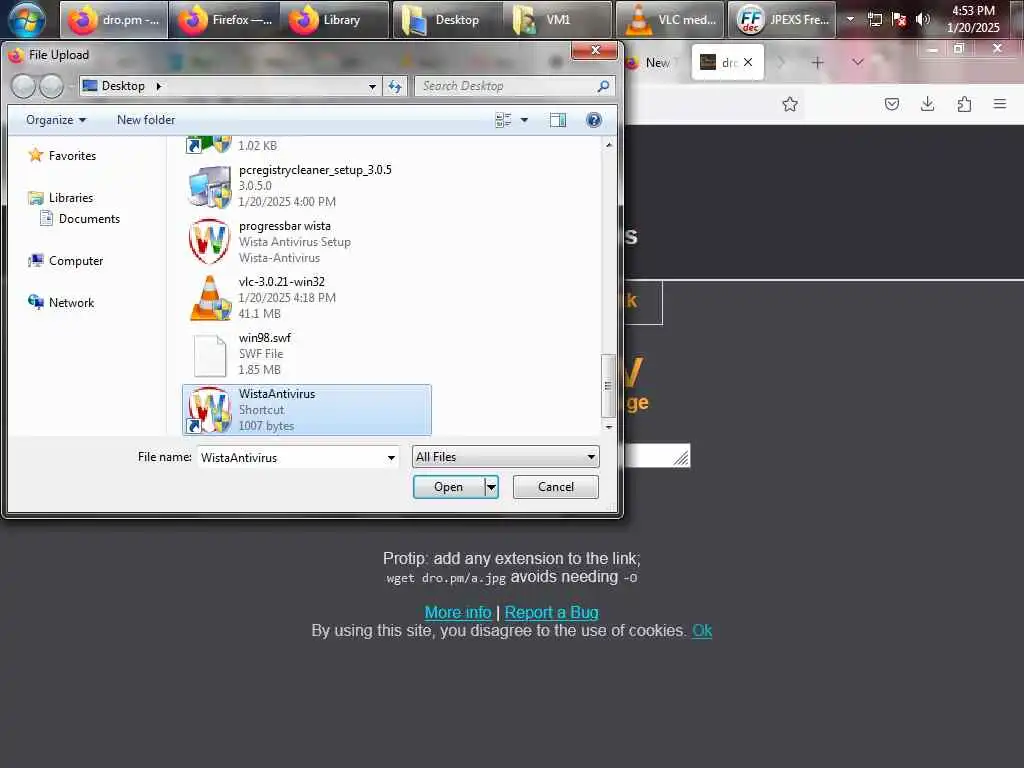Select vlc-3.0.21-win32 installer file
The width and height of the screenshot is (1024, 768).
click(306, 298)
